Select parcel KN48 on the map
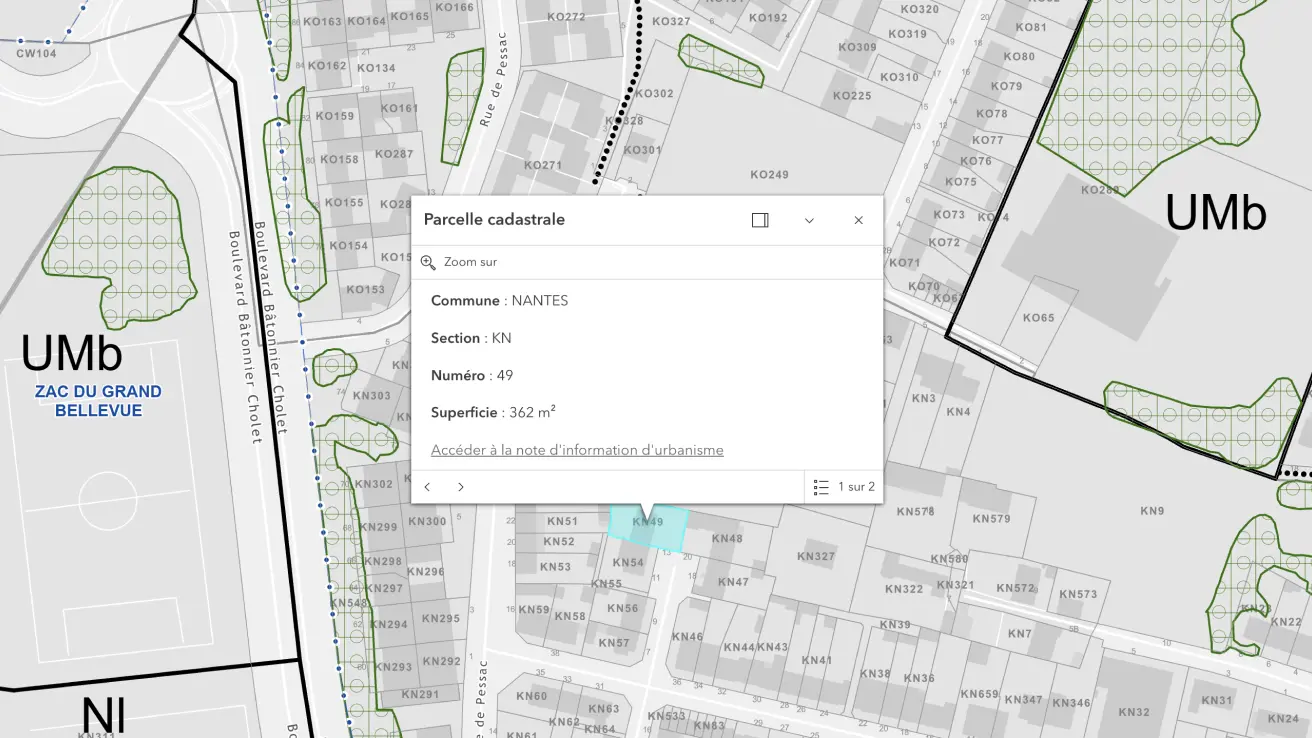 [x=727, y=539]
